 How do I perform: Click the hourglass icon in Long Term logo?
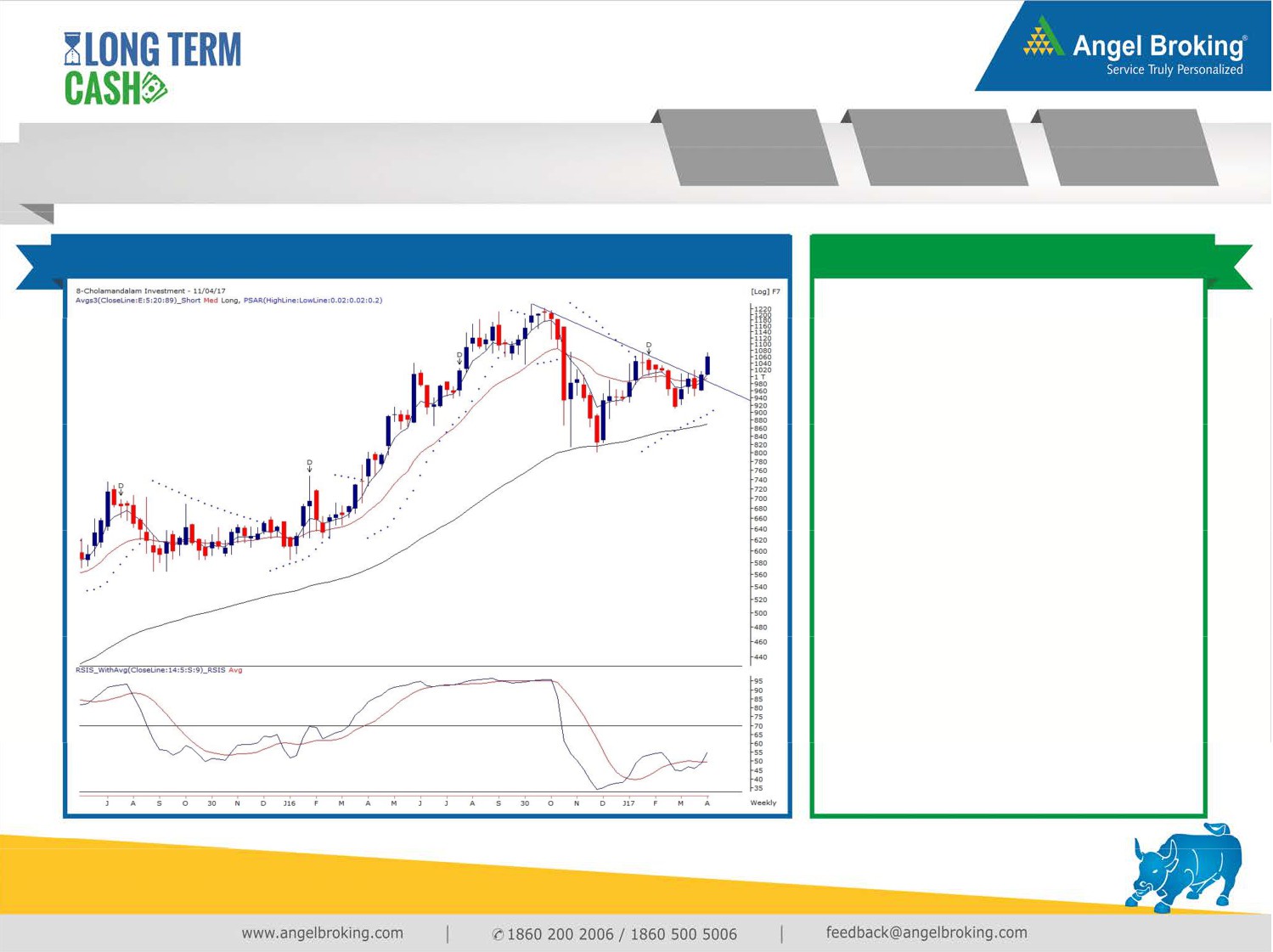(72, 49)
